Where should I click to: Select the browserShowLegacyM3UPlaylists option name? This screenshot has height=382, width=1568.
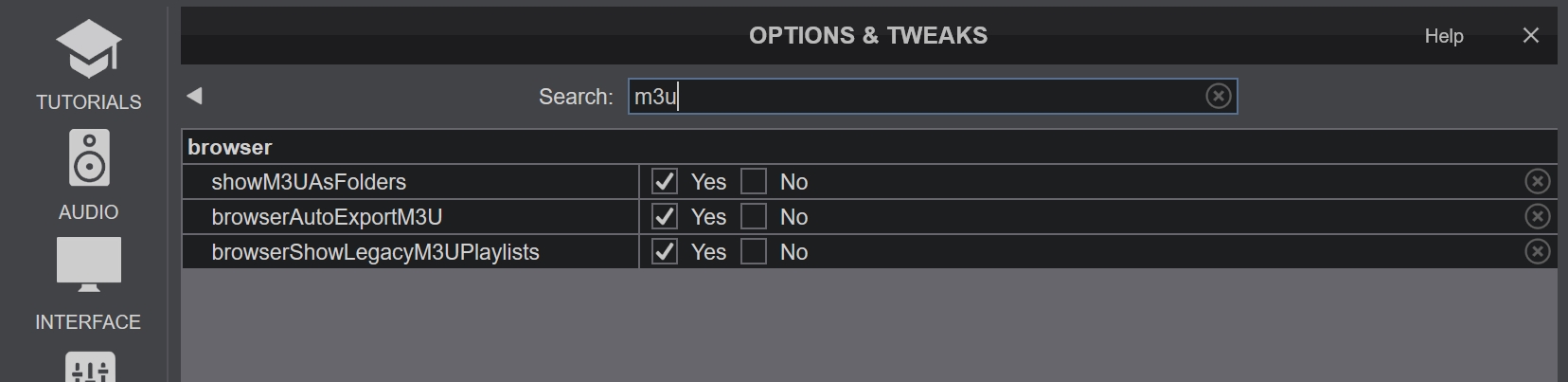click(375, 252)
